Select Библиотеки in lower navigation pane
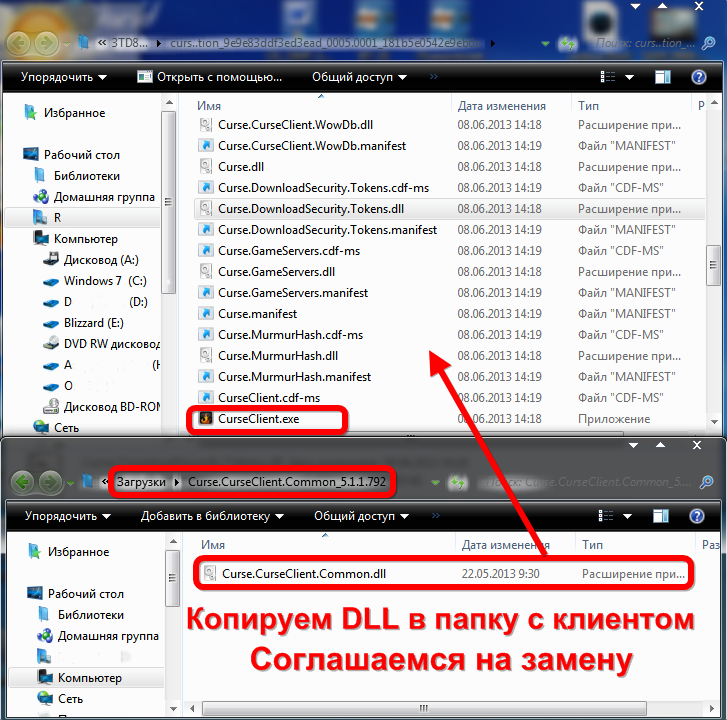Viewport: 727px width, 720px height. point(90,615)
